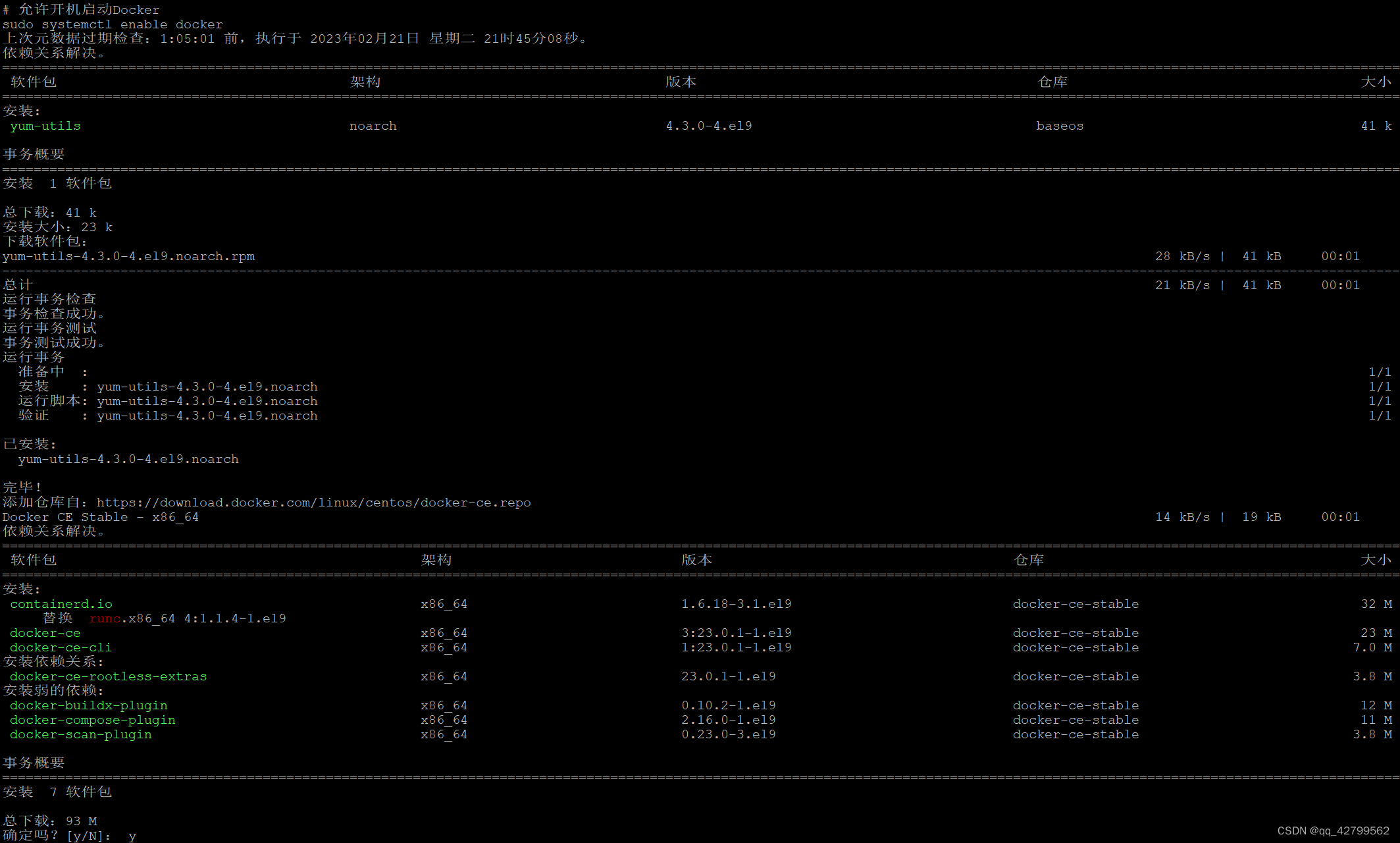The image size is (1400, 843).
Task: Click the '总下载: 93 M' line
Action: click(50, 821)
